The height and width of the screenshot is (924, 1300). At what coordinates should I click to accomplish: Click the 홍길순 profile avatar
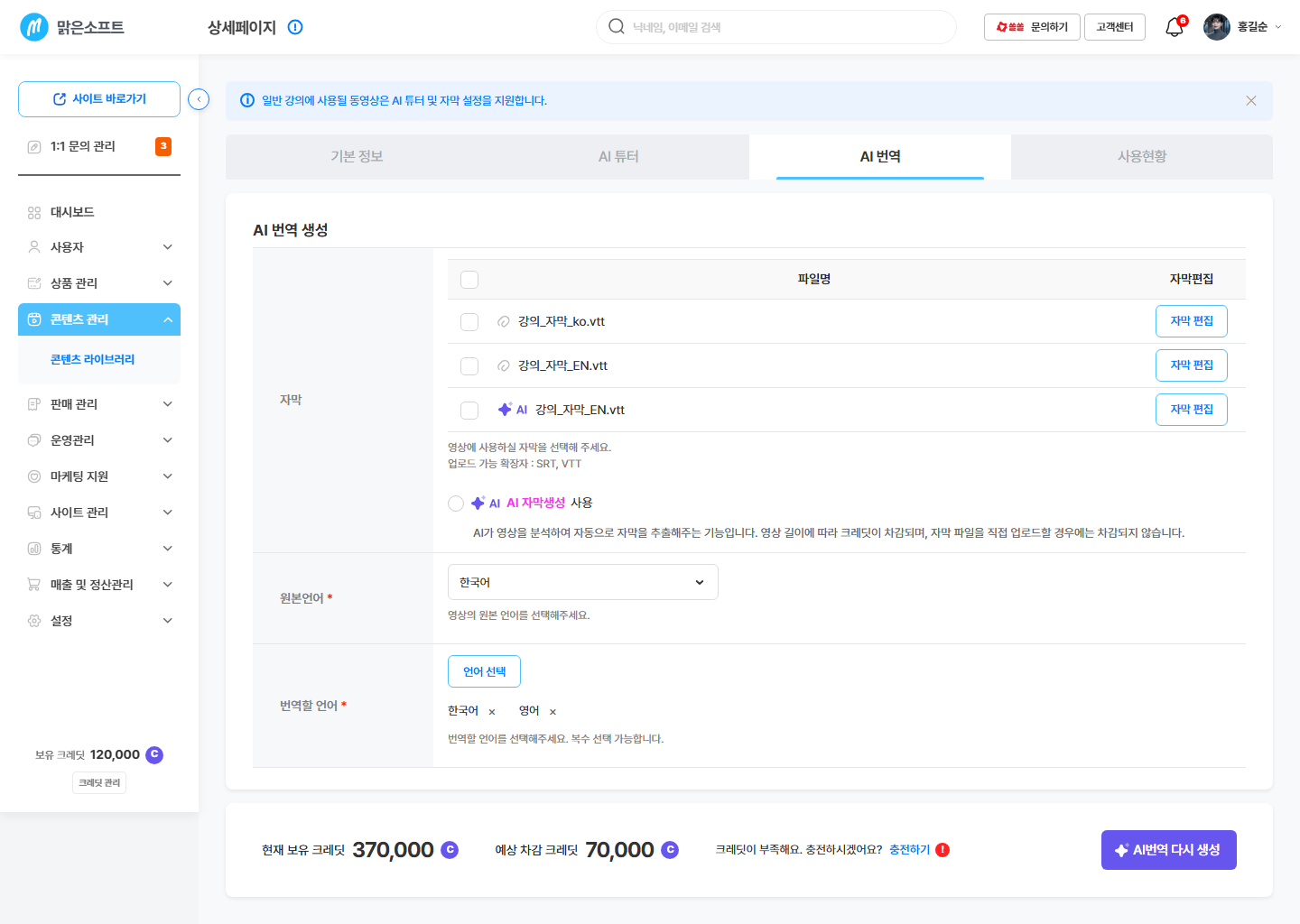(1217, 27)
